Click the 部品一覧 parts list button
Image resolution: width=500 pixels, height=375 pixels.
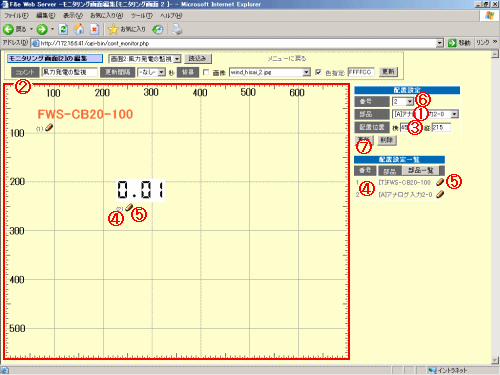click(420, 170)
